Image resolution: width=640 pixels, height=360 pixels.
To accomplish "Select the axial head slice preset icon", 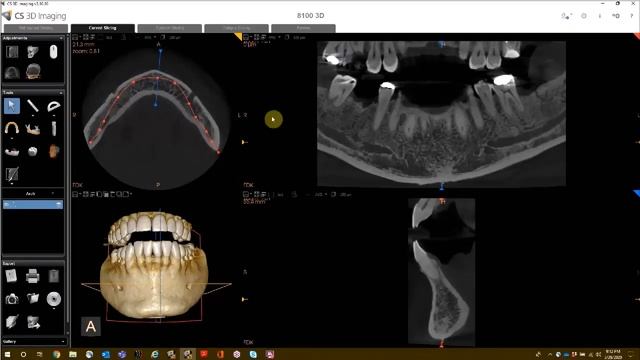I will pos(12,72).
